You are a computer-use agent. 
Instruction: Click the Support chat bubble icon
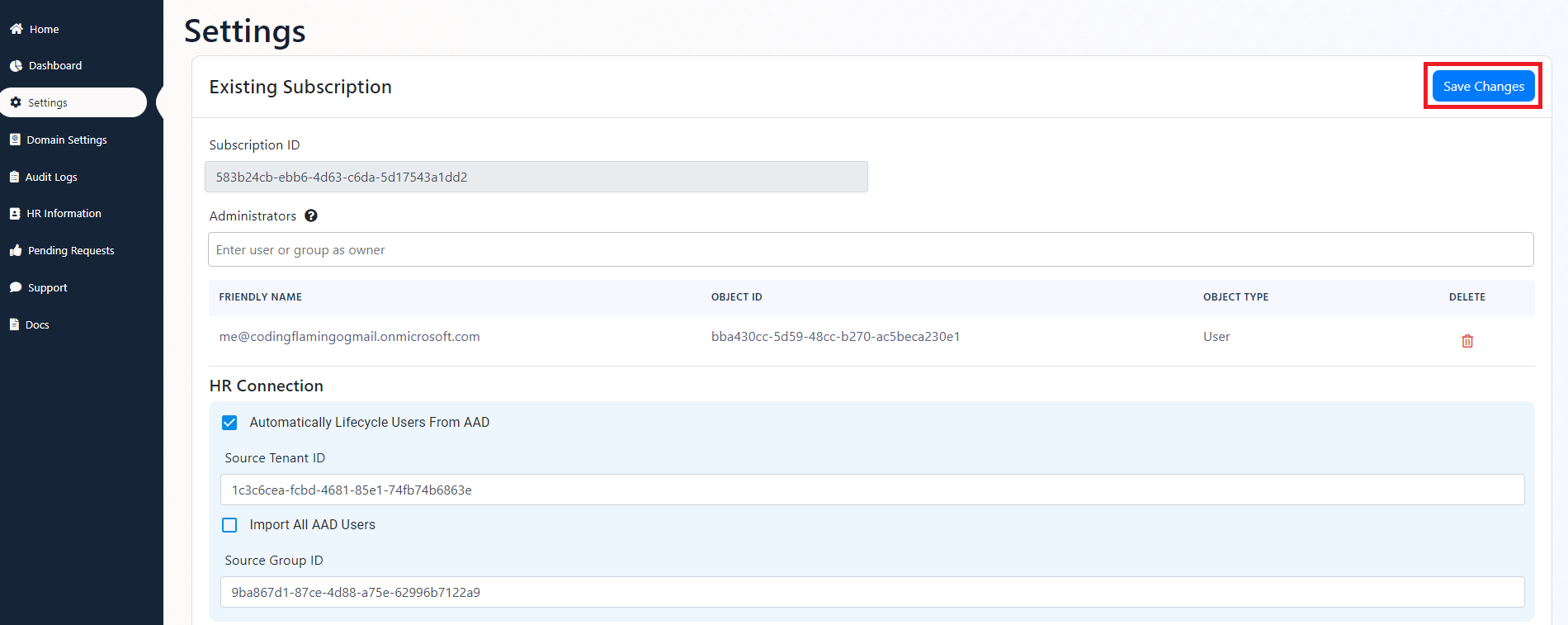(x=16, y=287)
